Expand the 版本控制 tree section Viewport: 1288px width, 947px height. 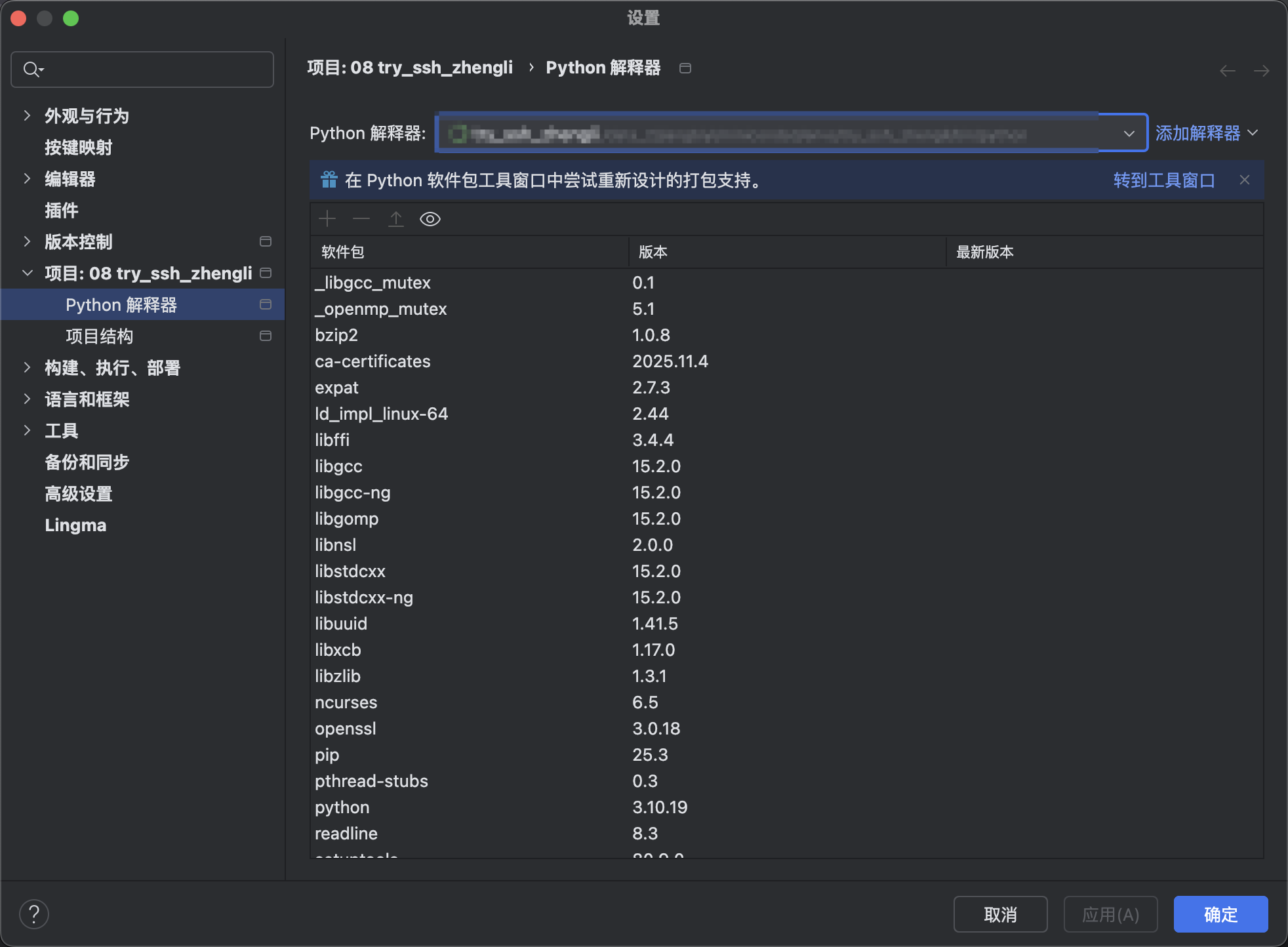coord(27,242)
